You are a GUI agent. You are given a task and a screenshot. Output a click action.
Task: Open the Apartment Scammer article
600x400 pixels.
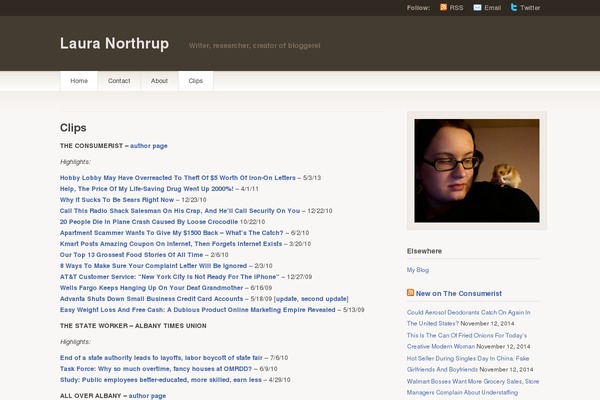tap(171, 233)
